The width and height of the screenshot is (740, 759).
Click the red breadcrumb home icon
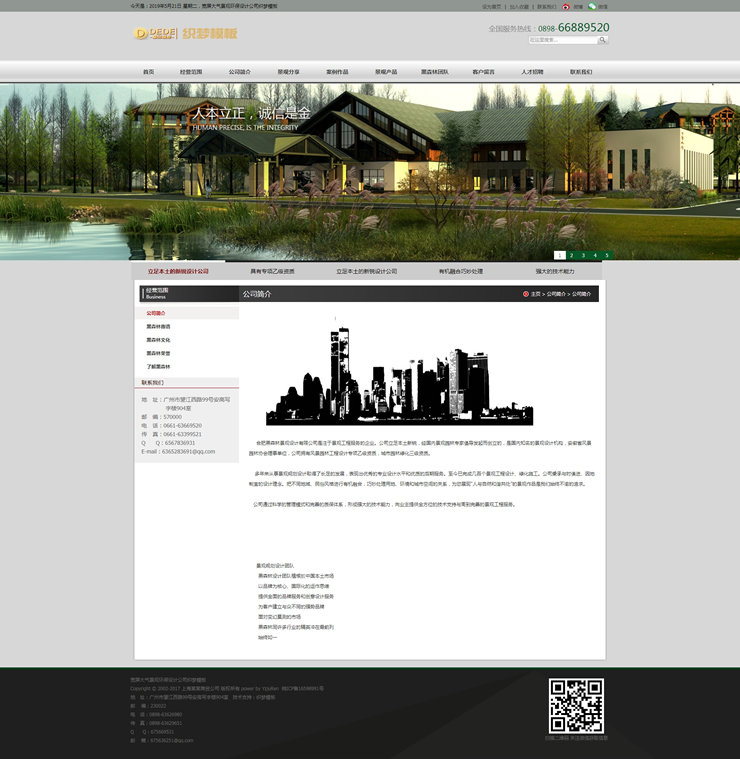point(526,294)
